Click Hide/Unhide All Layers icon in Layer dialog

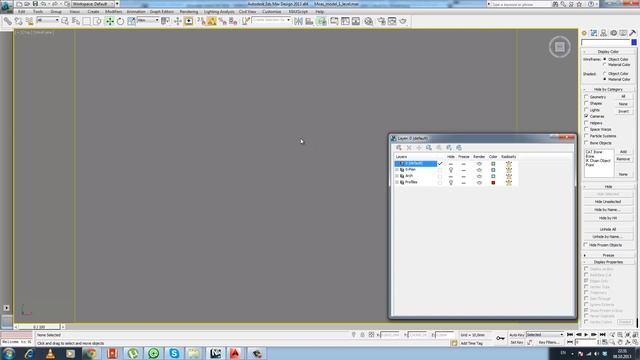coord(449,148)
